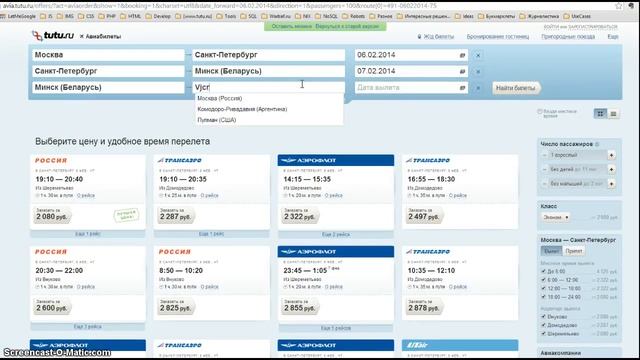Bookmark this page with the star icon
The width and height of the screenshot is (640, 360).
pyautogui.click(x=619, y=6)
